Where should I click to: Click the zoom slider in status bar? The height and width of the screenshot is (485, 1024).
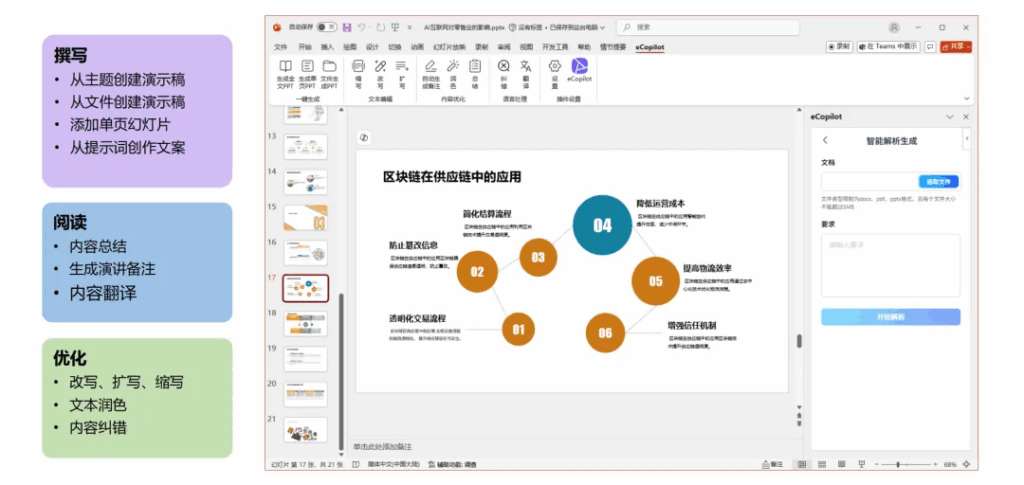900,464
